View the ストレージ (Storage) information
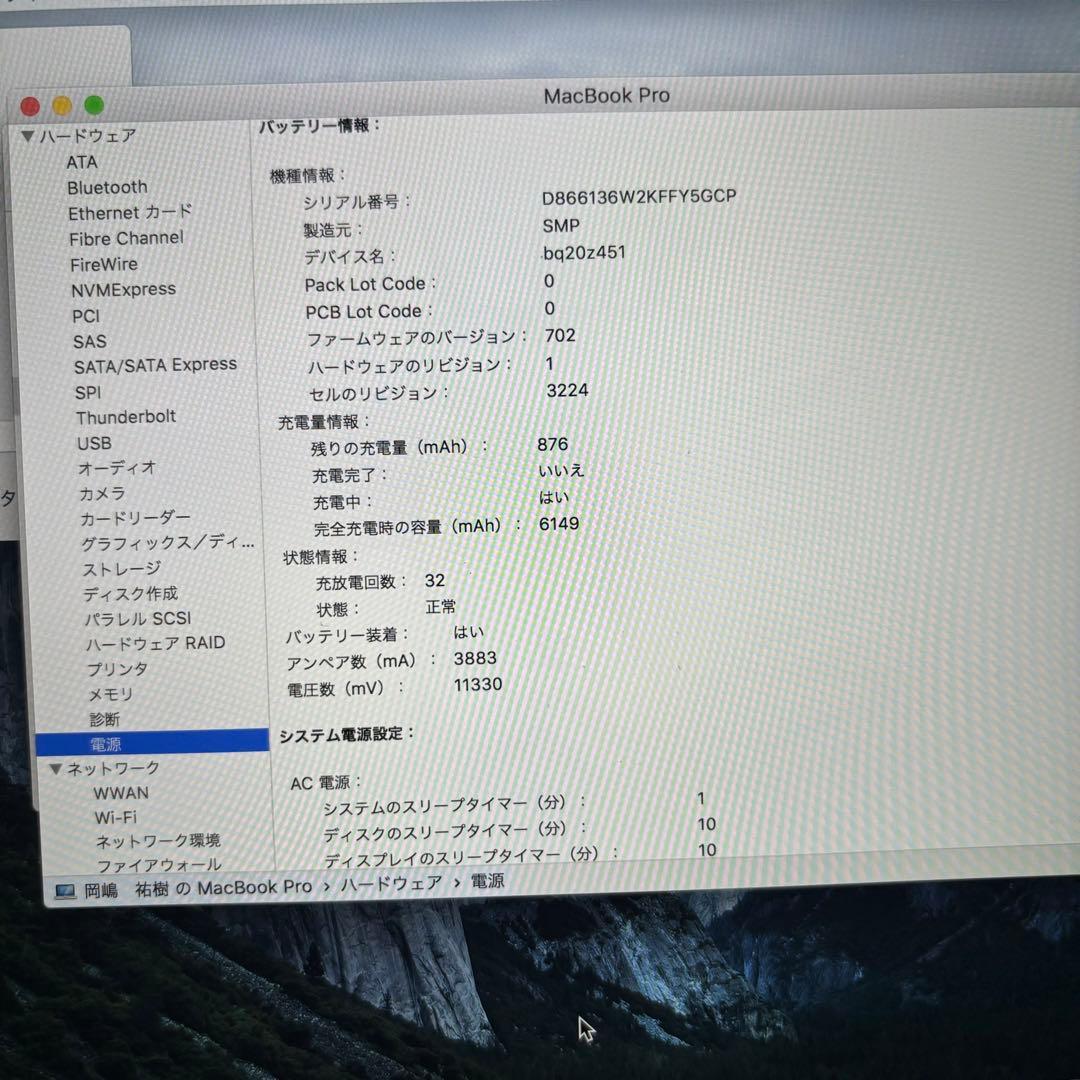 [x=120, y=568]
